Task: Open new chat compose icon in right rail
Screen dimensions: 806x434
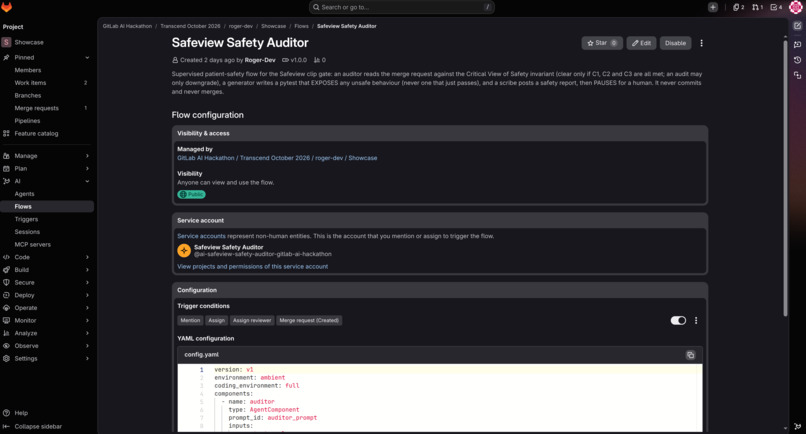Action: pyautogui.click(x=797, y=26)
